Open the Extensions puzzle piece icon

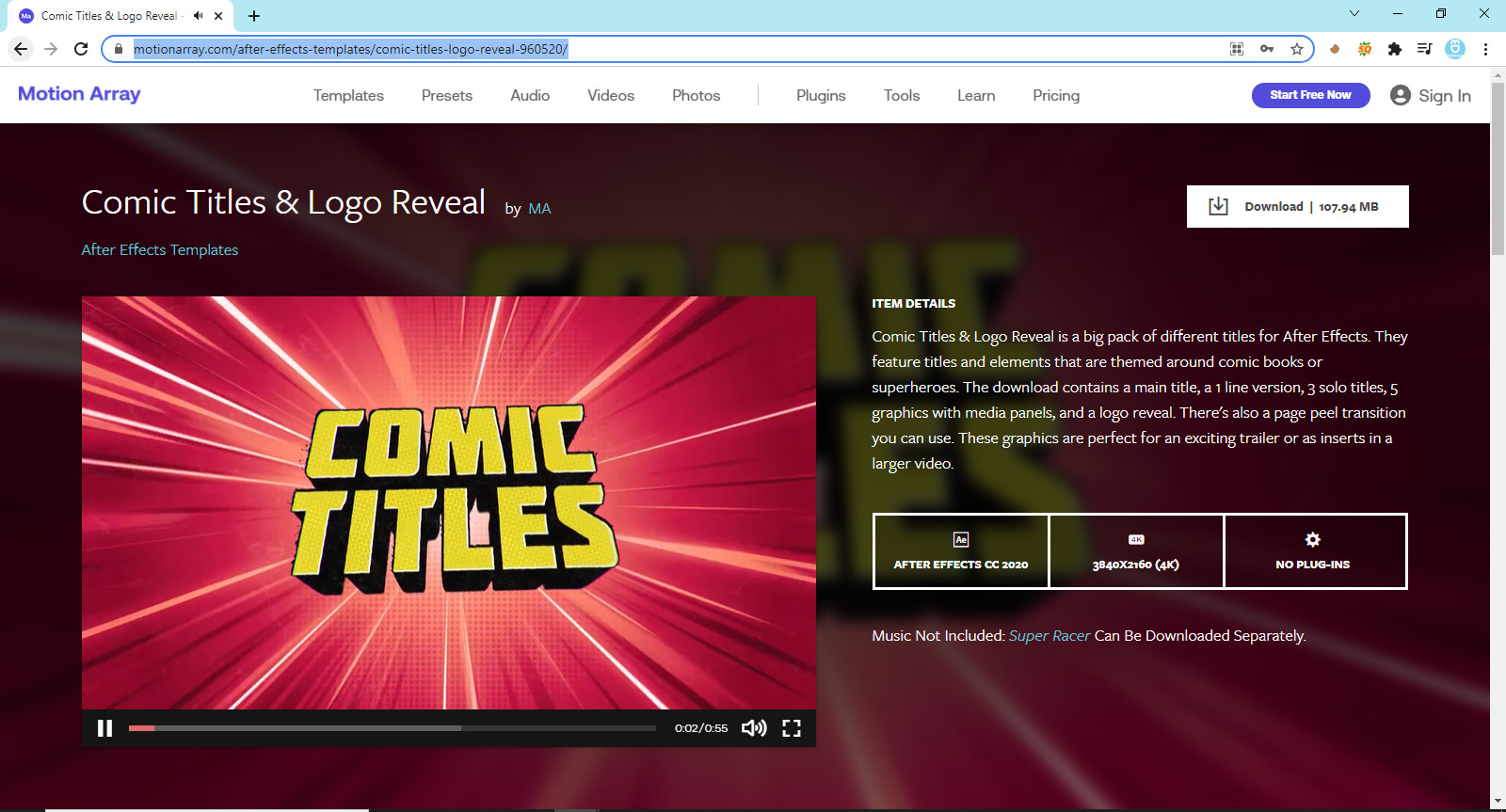point(1395,49)
